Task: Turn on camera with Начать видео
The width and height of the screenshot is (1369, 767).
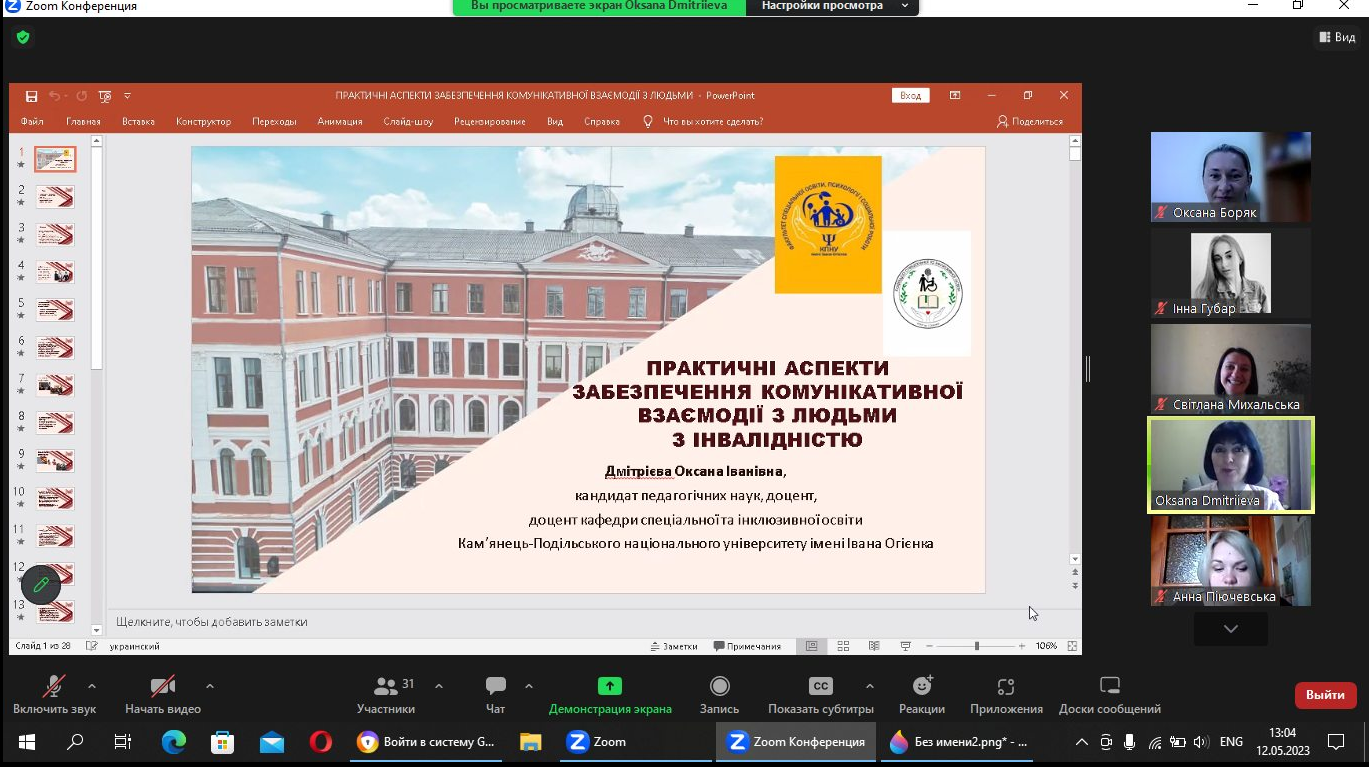Action: (162, 695)
